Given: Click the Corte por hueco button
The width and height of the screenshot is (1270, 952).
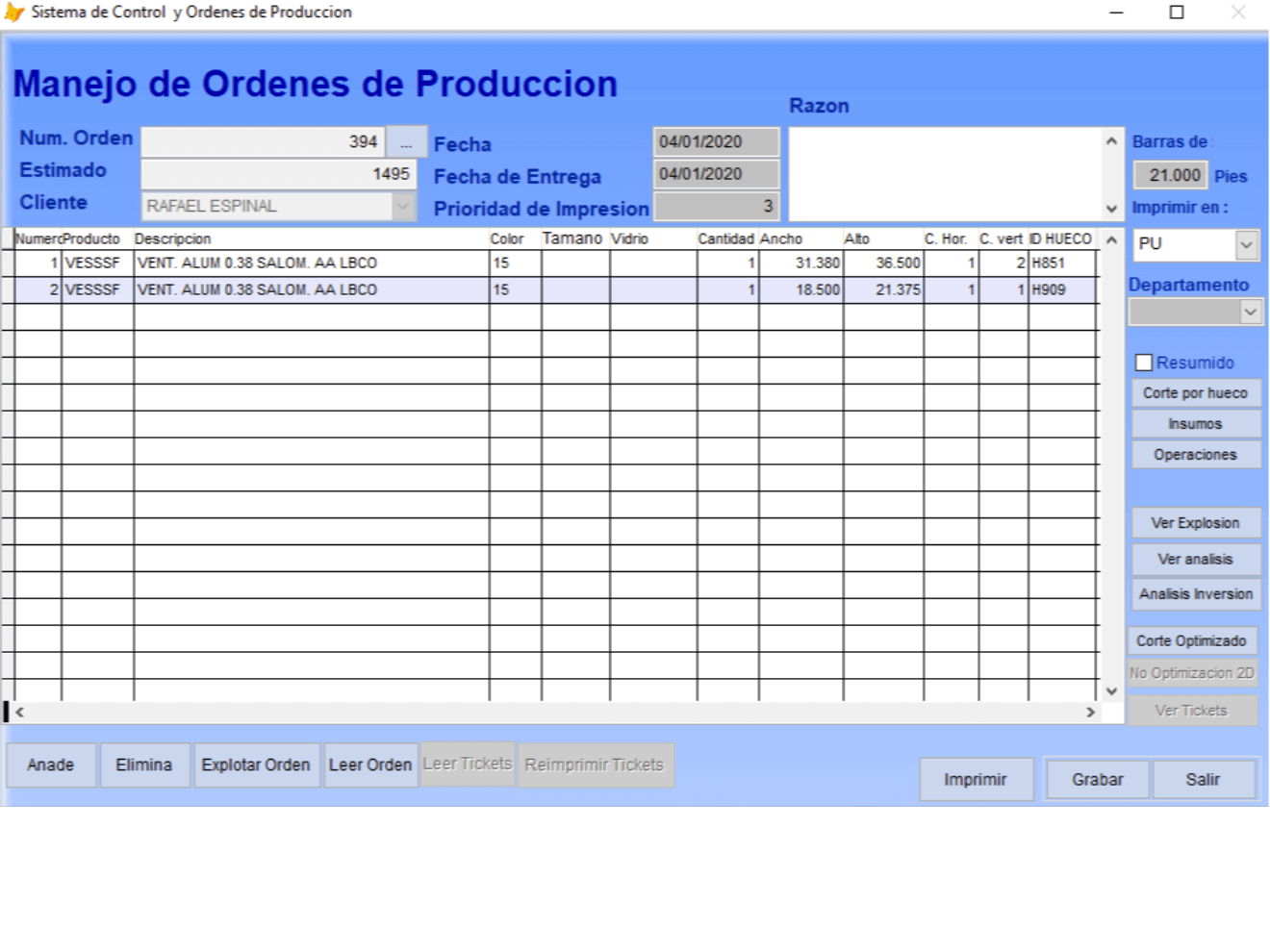Looking at the screenshot, I should point(1195,392).
